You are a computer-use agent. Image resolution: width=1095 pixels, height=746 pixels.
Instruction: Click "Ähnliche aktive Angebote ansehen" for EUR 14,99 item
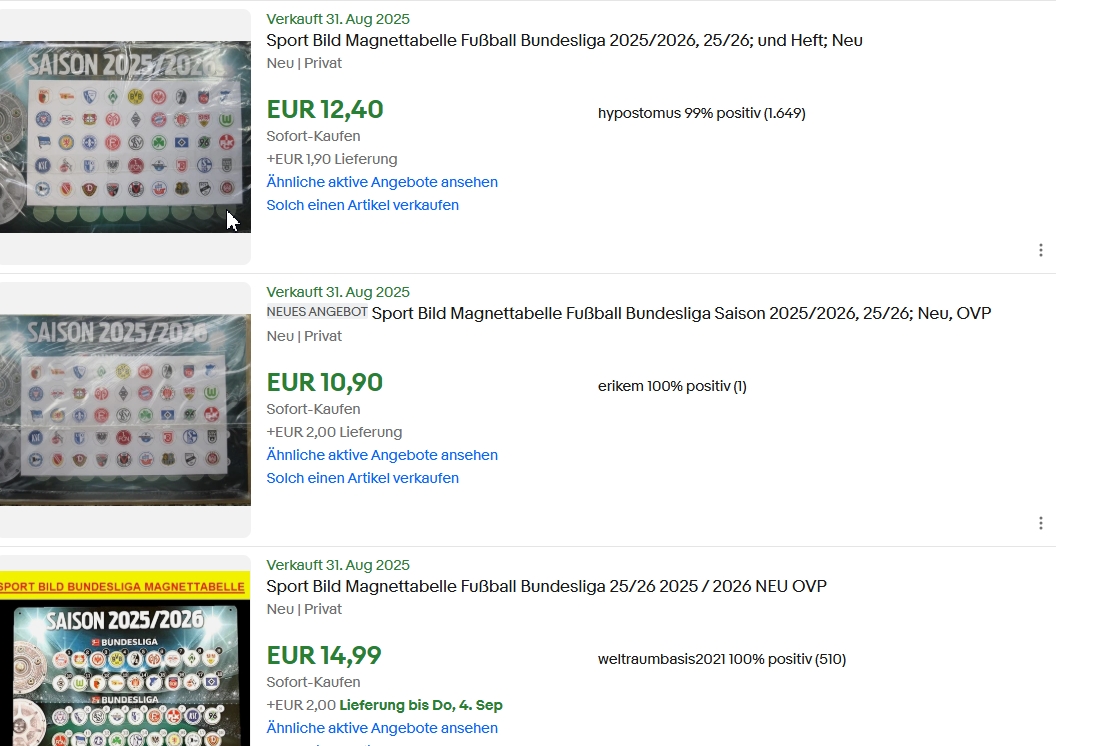click(x=382, y=728)
